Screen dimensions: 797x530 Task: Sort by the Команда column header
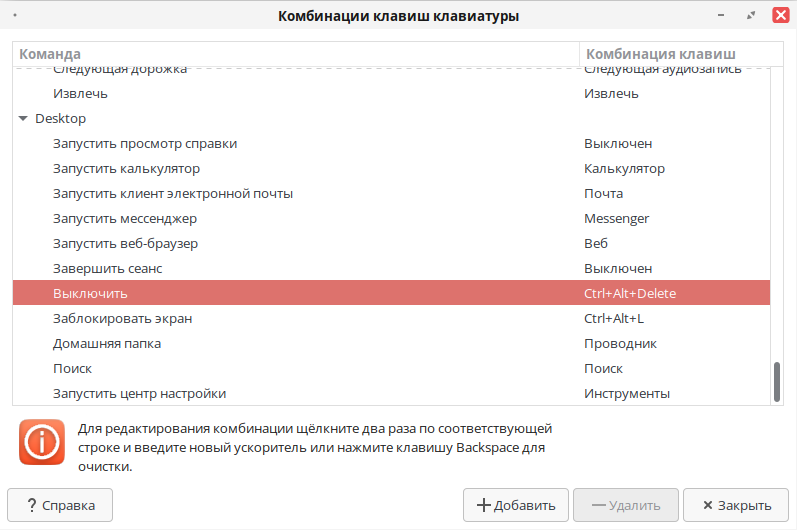pyautogui.click(x=295, y=53)
